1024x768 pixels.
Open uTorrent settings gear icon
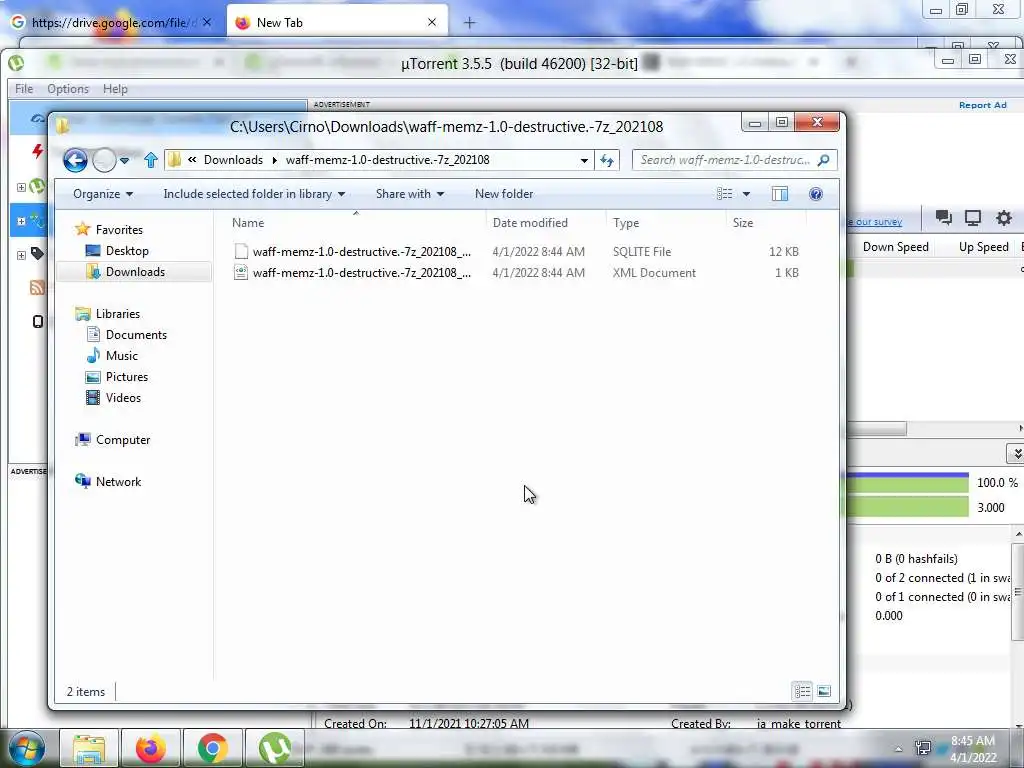point(1004,217)
